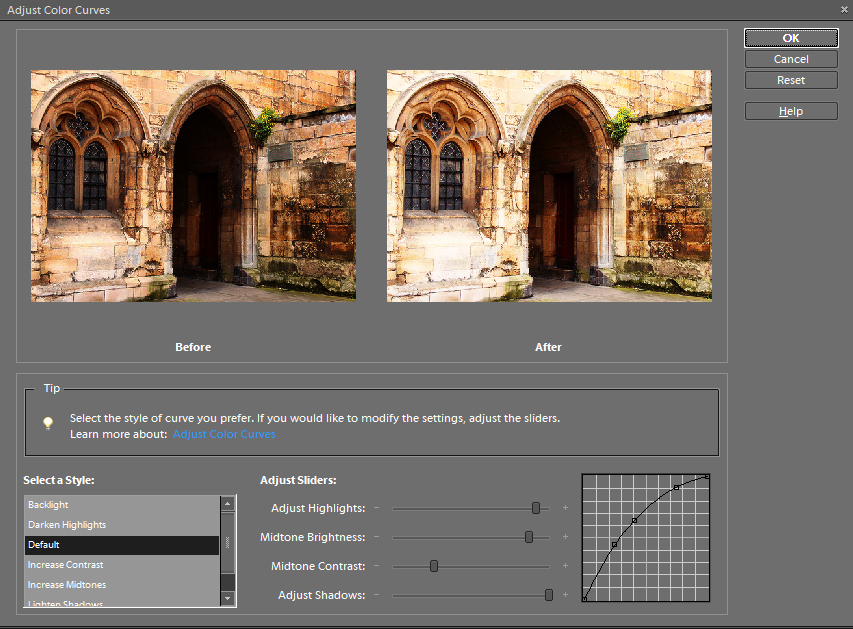Click the style list scroll-up arrow
Image resolution: width=853 pixels, height=629 pixels.
227,503
